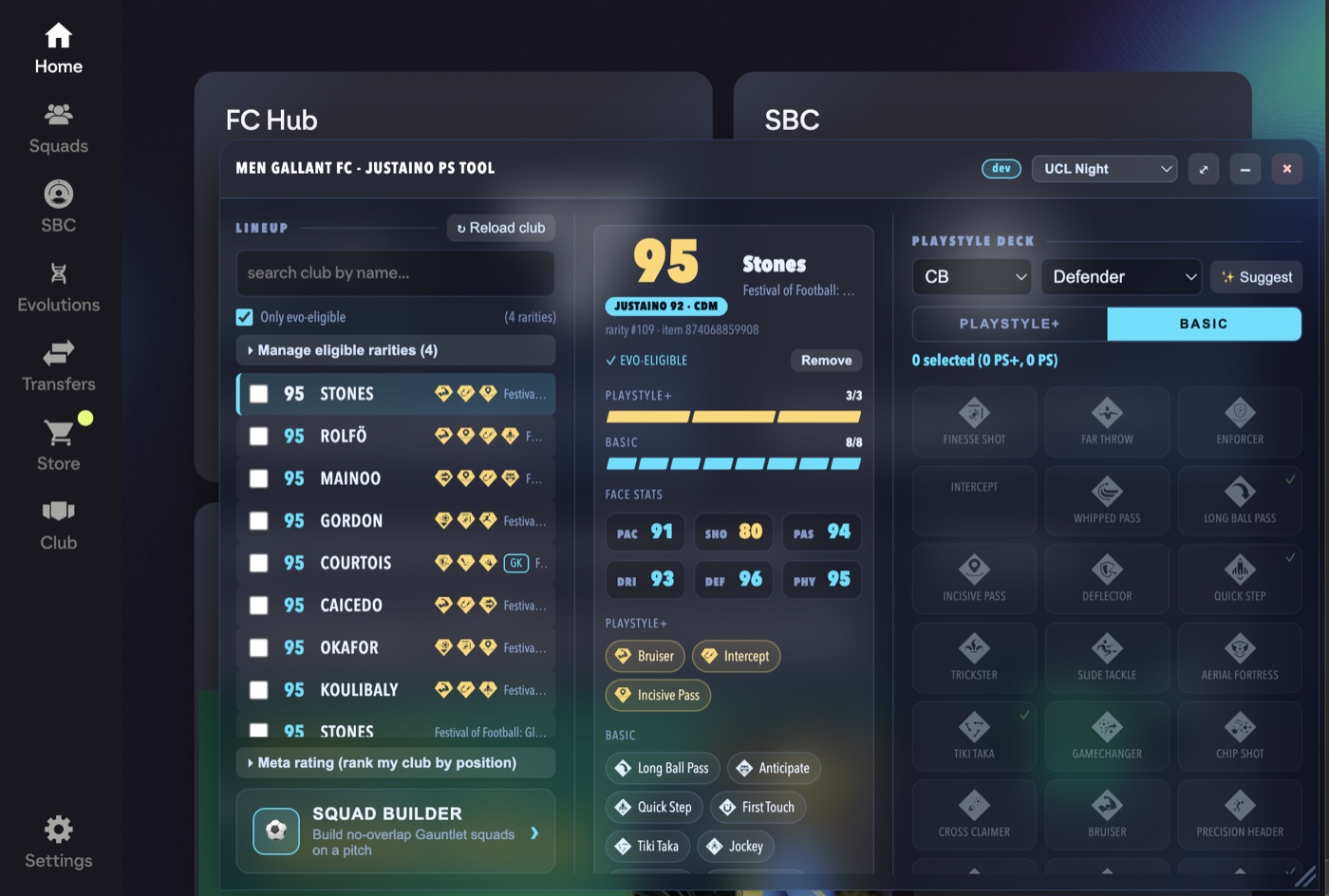
Task: Go to Home in the sidebar
Action: [58, 49]
